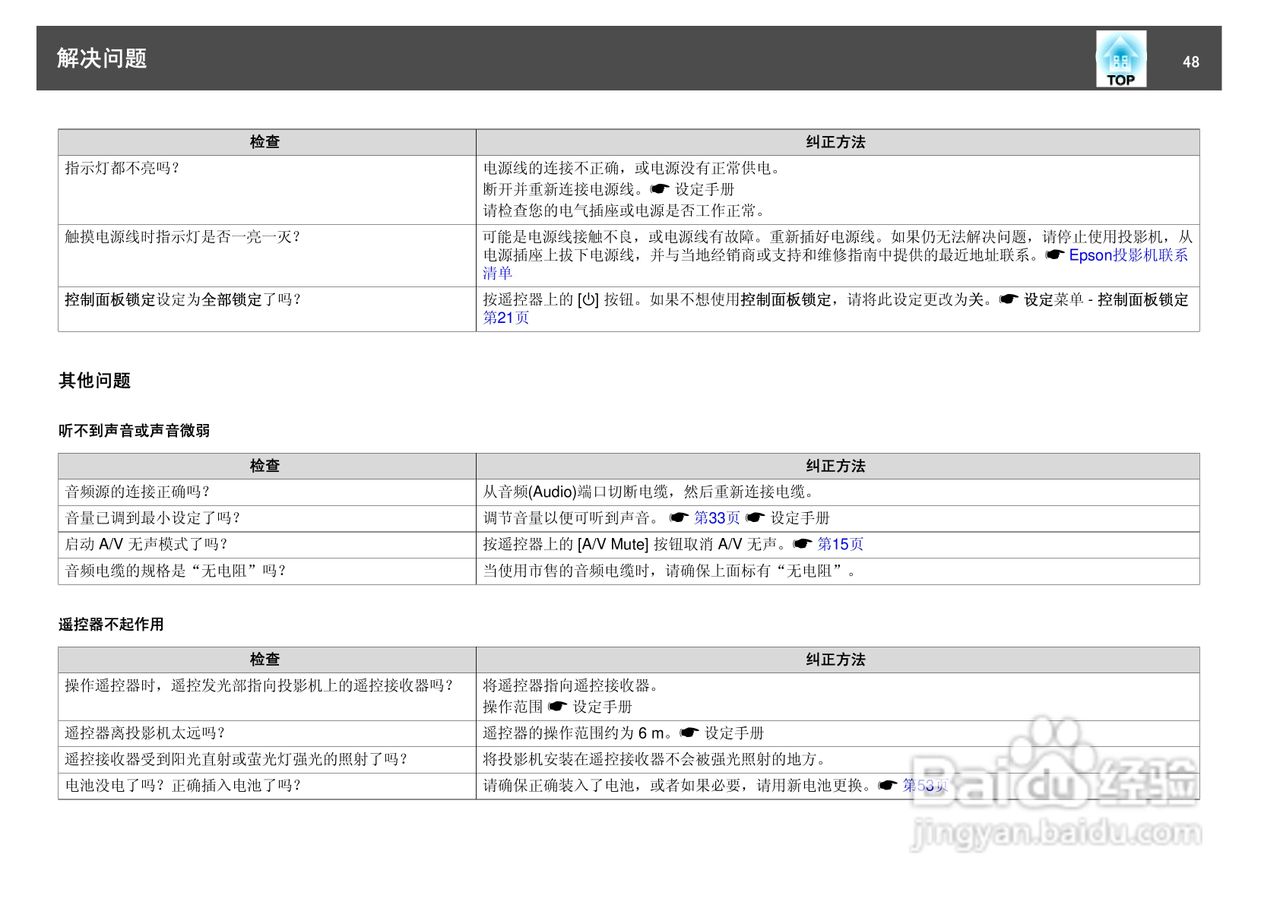Click page number 48 in the header

point(1190,62)
